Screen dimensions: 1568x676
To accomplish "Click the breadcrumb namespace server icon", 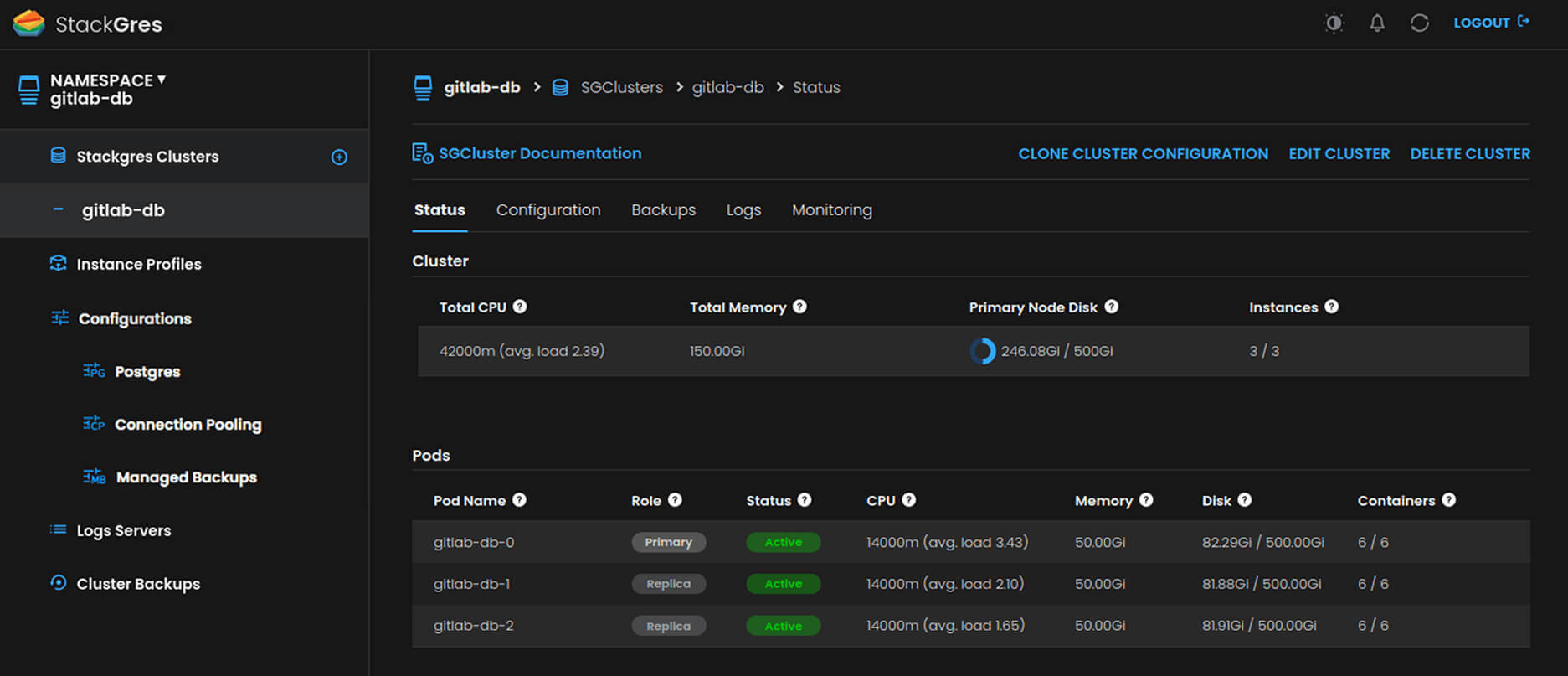I will point(423,87).
